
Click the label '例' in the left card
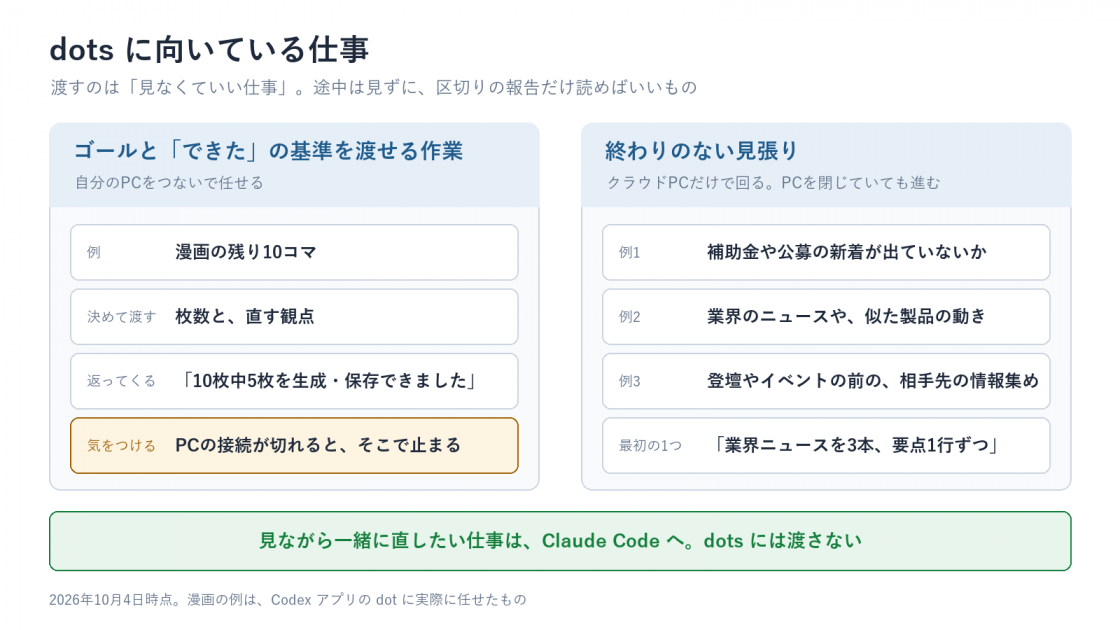pyautogui.click(x=94, y=252)
